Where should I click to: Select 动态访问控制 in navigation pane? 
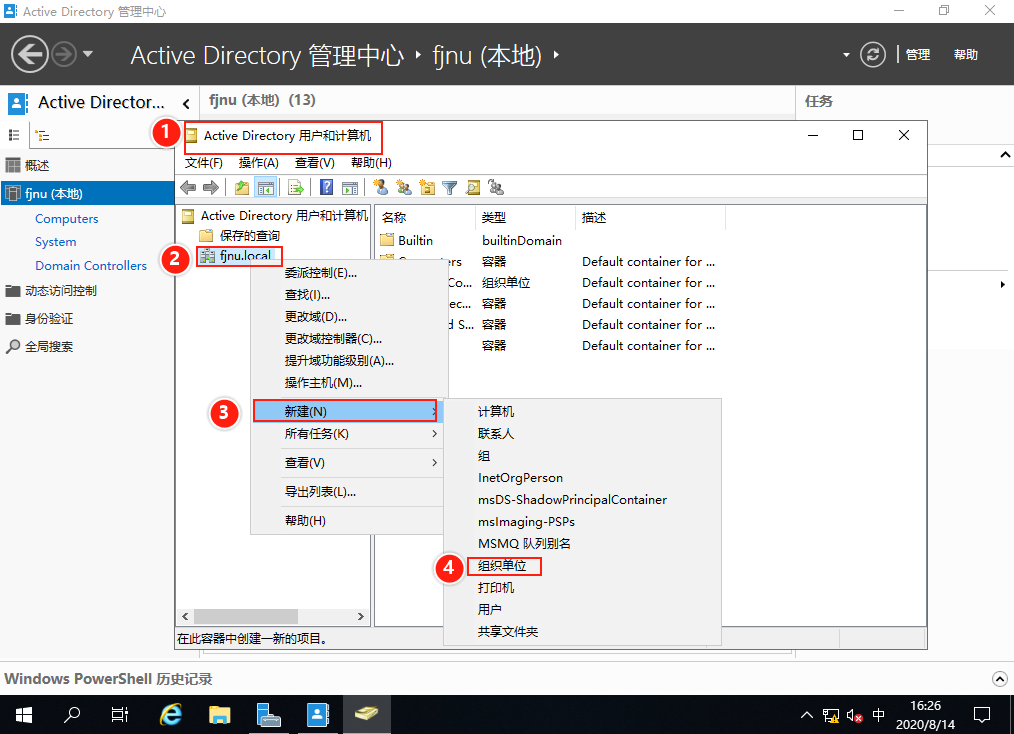pos(61,291)
